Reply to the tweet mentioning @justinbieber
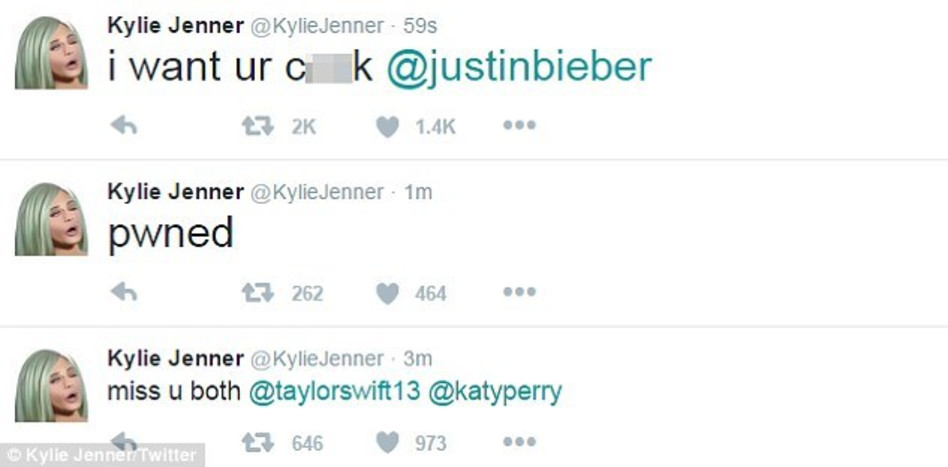The height and width of the screenshot is (467, 948). point(123,126)
